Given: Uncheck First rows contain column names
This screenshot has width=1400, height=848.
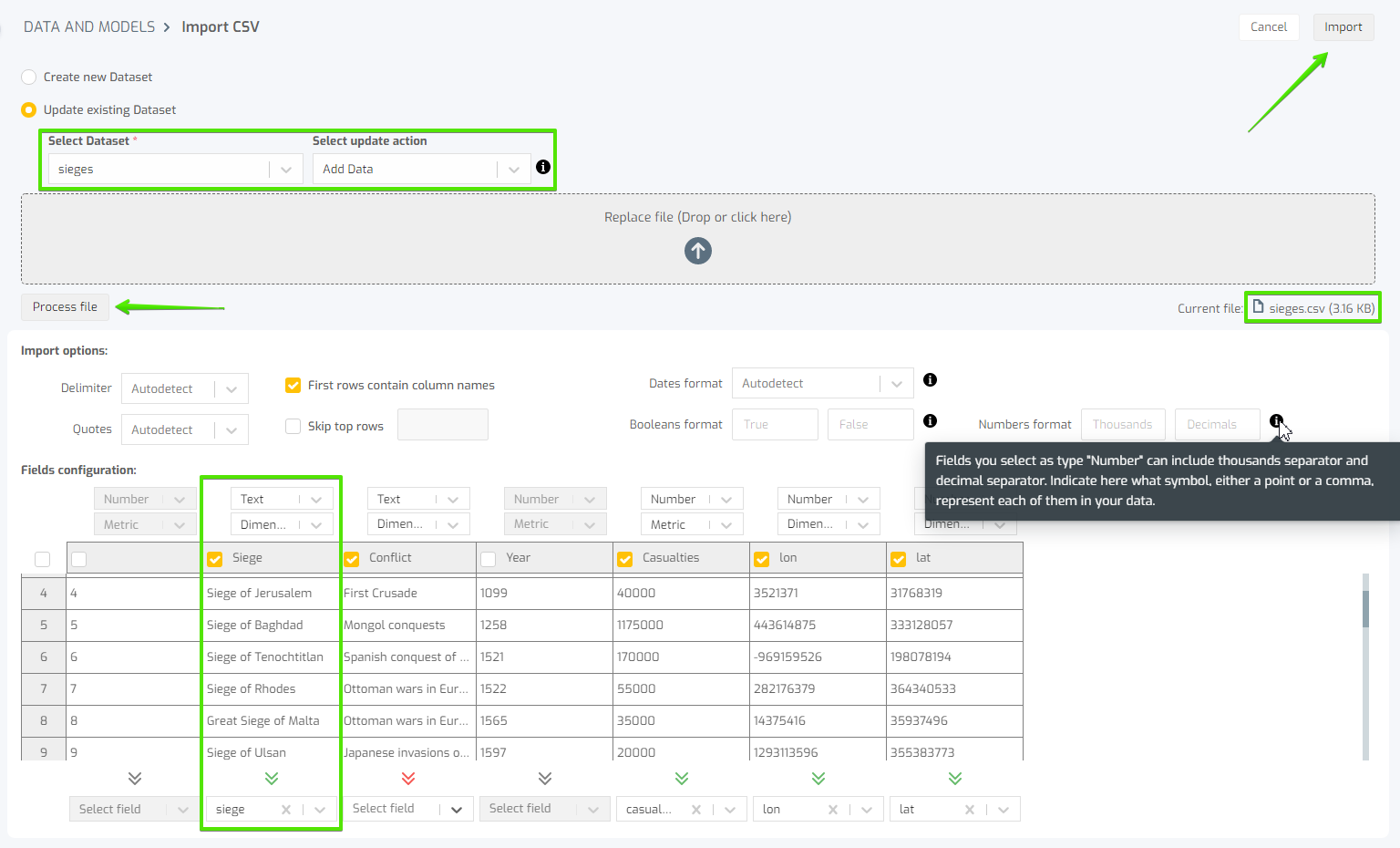Looking at the screenshot, I should point(293,385).
